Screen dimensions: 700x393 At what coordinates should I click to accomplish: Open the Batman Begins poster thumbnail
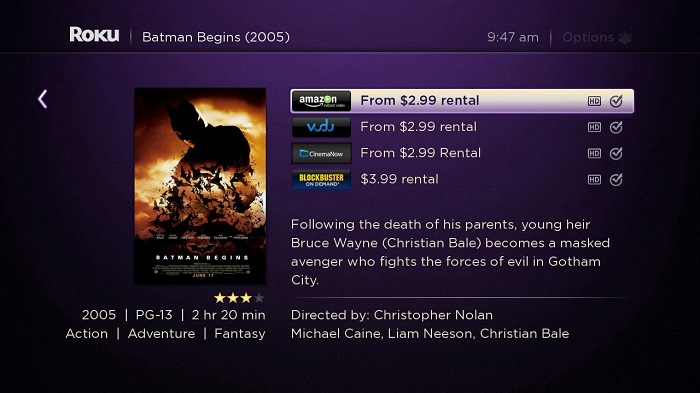tap(200, 186)
